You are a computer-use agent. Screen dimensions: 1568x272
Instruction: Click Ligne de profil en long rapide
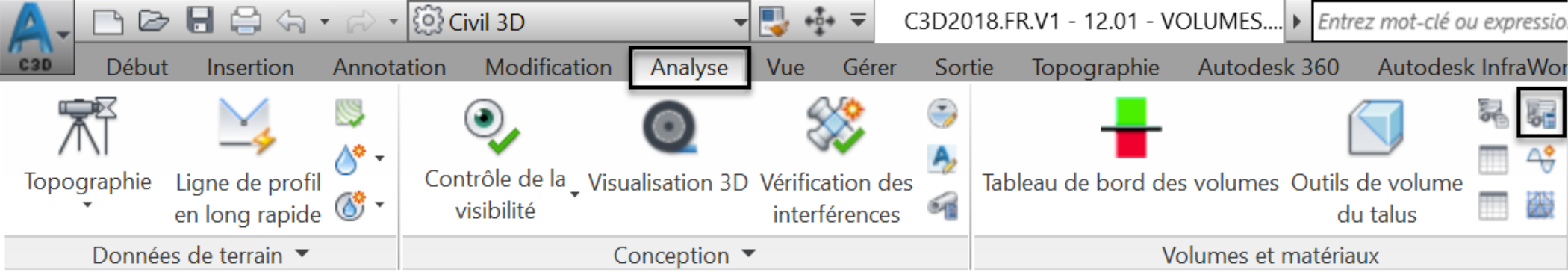pyautogui.click(x=248, y=161)
